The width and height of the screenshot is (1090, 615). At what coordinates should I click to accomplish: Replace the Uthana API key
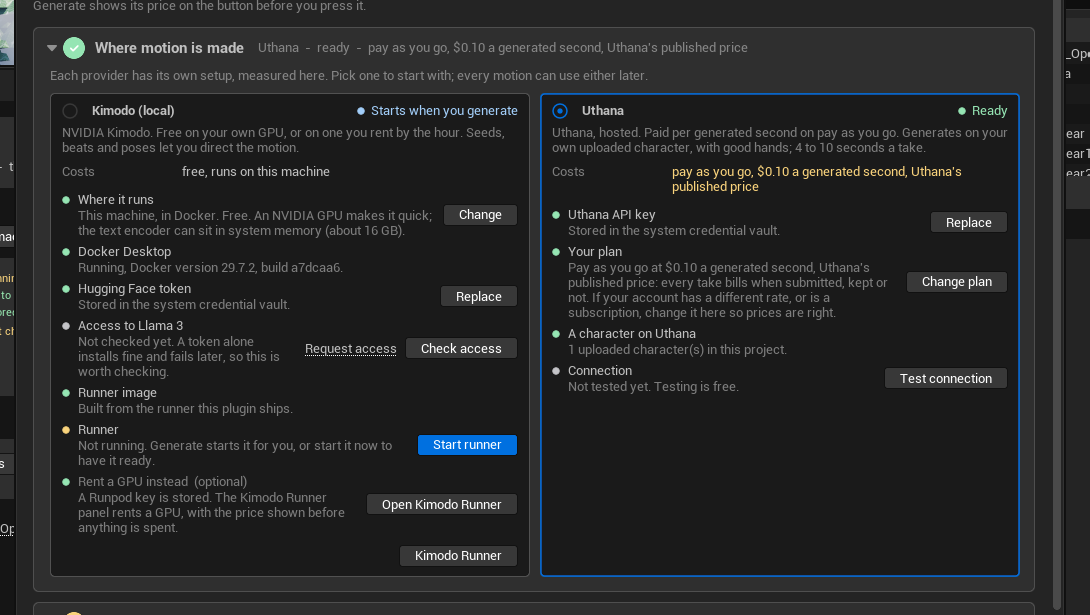coord(968,222)
